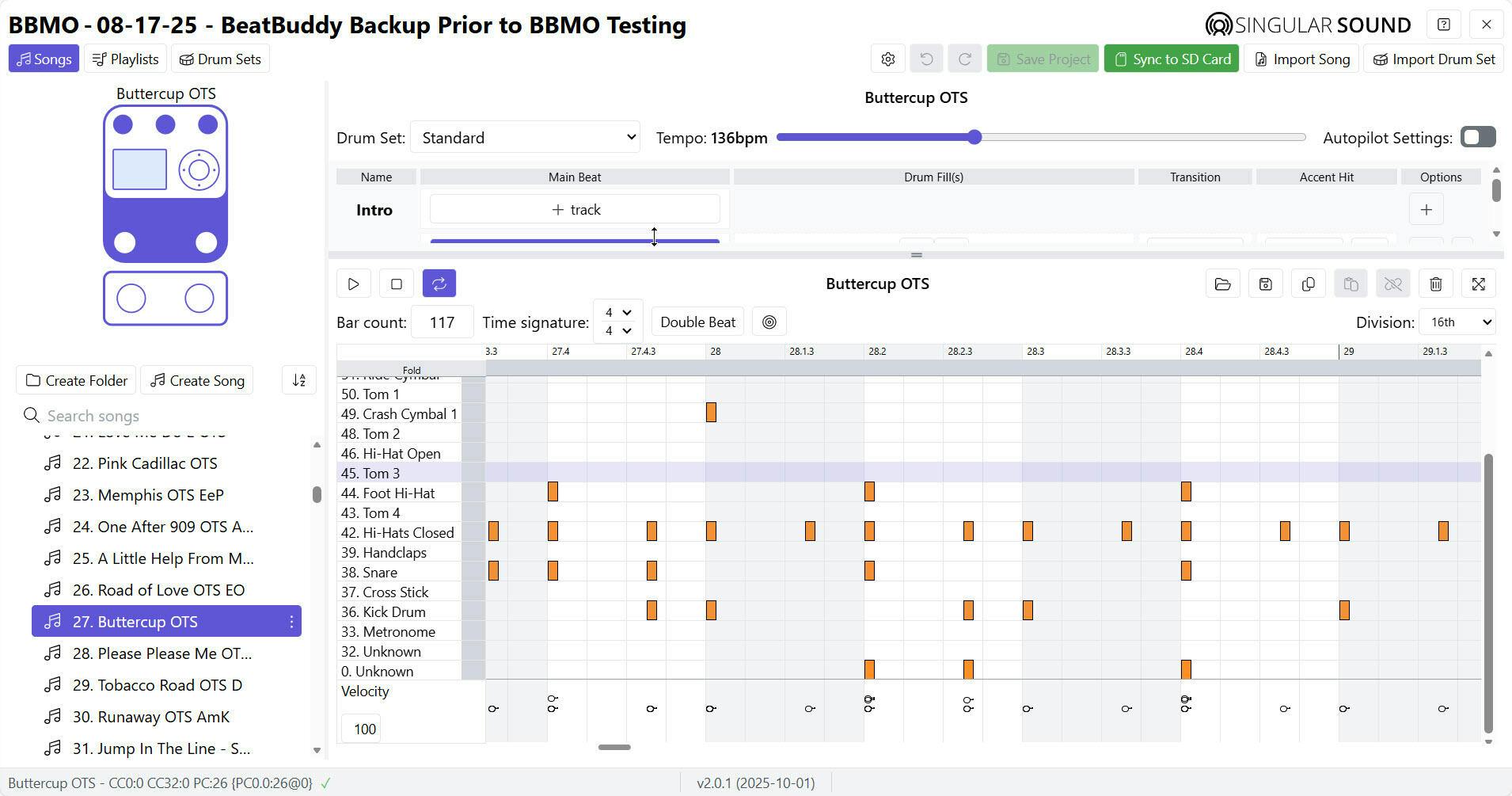
Task: Click the play button in the beat editor
Action: click(x=354, y=284)
